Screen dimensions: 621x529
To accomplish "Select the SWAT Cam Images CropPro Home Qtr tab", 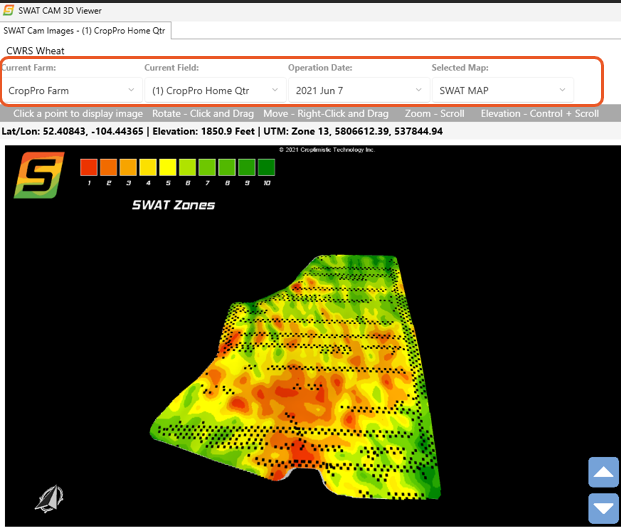I will (85, 30).
